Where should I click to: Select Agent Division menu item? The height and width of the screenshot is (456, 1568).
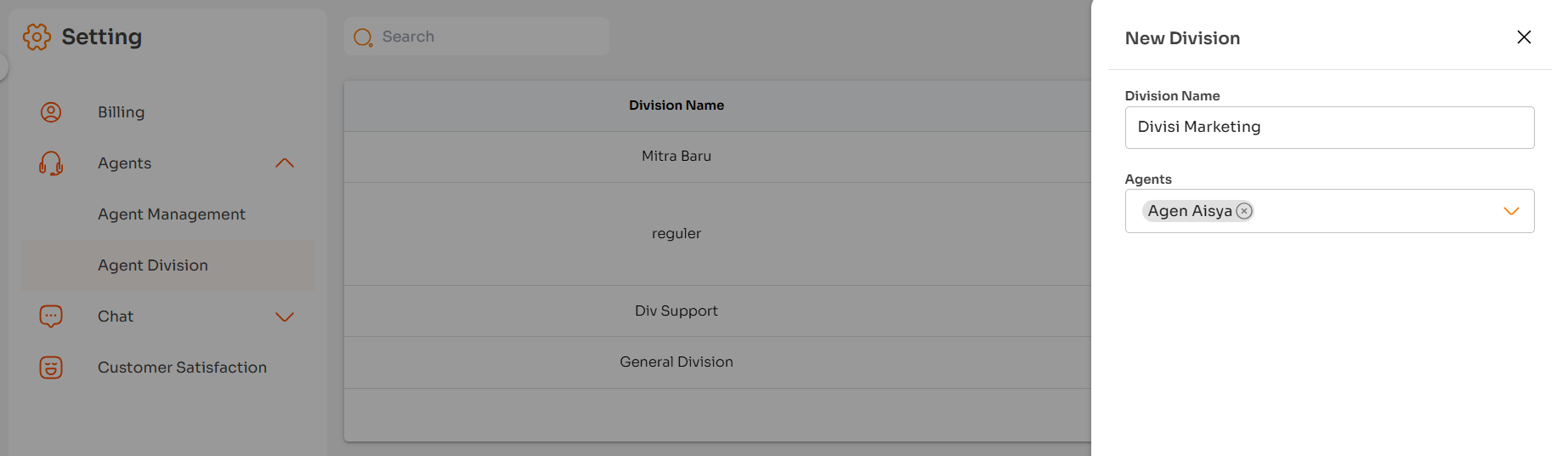[153, 265]
